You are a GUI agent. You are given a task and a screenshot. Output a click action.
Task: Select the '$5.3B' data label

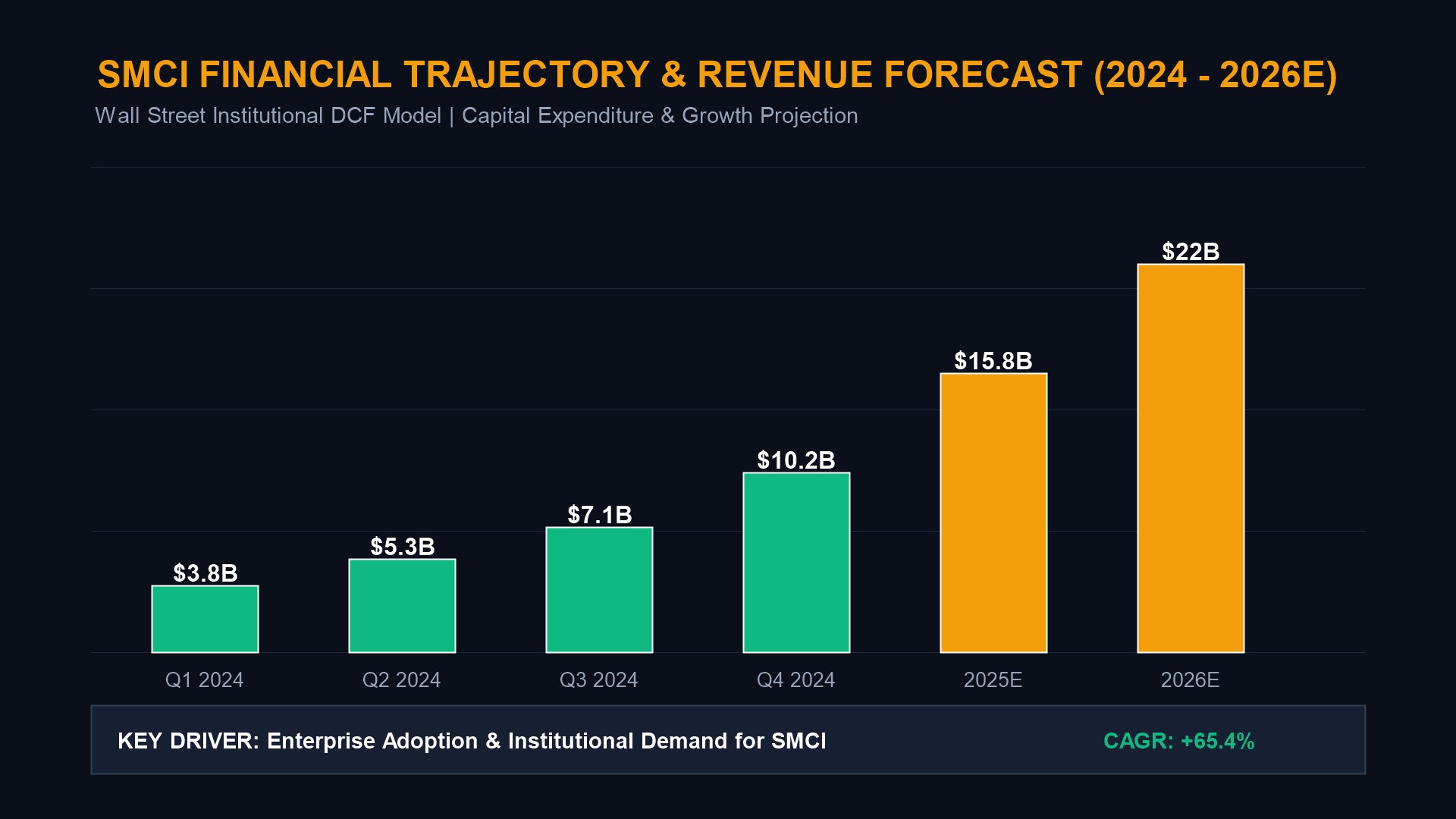tap(402, 547)
